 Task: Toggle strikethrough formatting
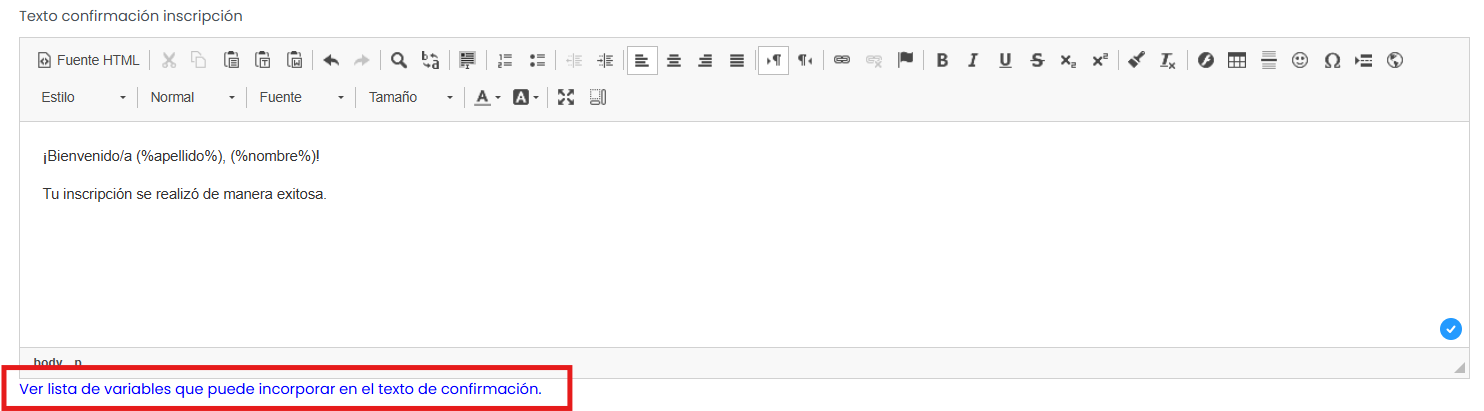(x=1037, y=60)
